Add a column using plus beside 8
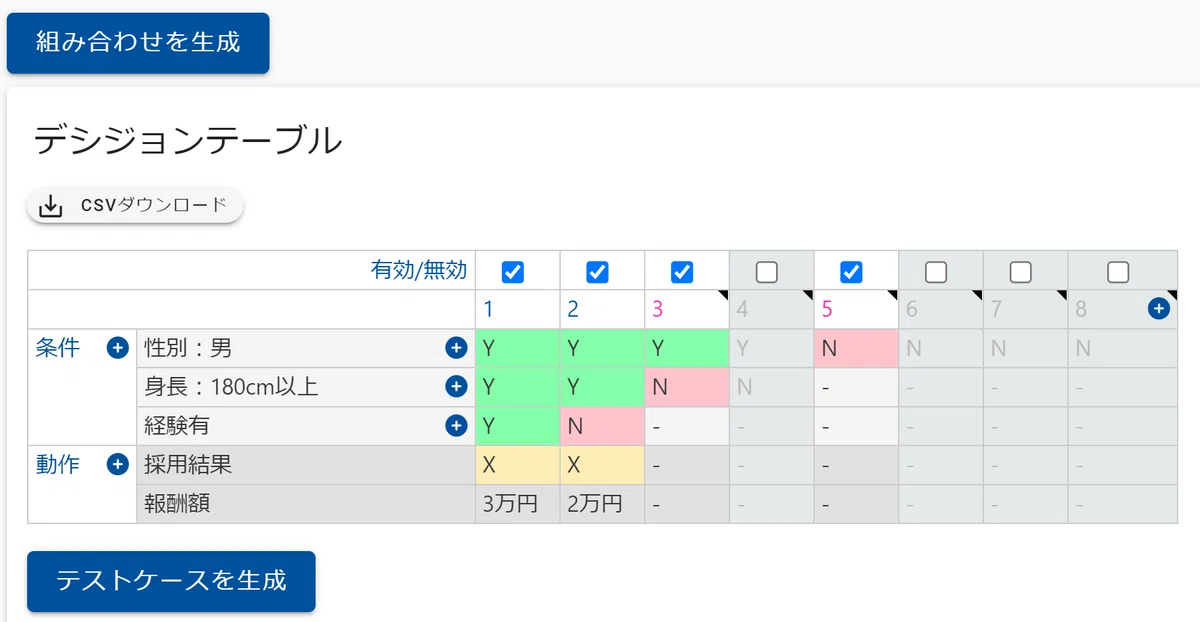 point(1159,309)
